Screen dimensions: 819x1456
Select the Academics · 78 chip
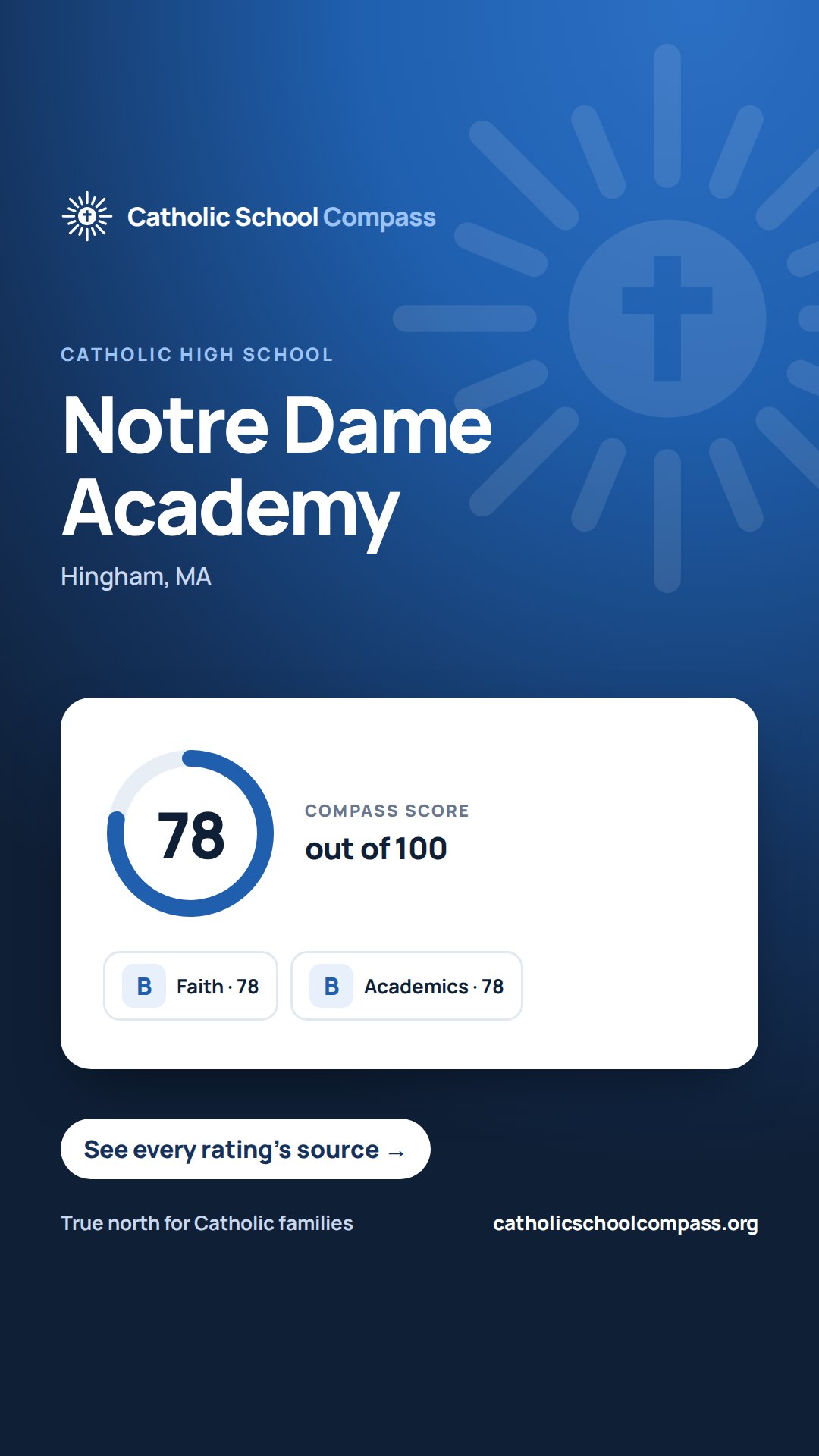[406, 986]
